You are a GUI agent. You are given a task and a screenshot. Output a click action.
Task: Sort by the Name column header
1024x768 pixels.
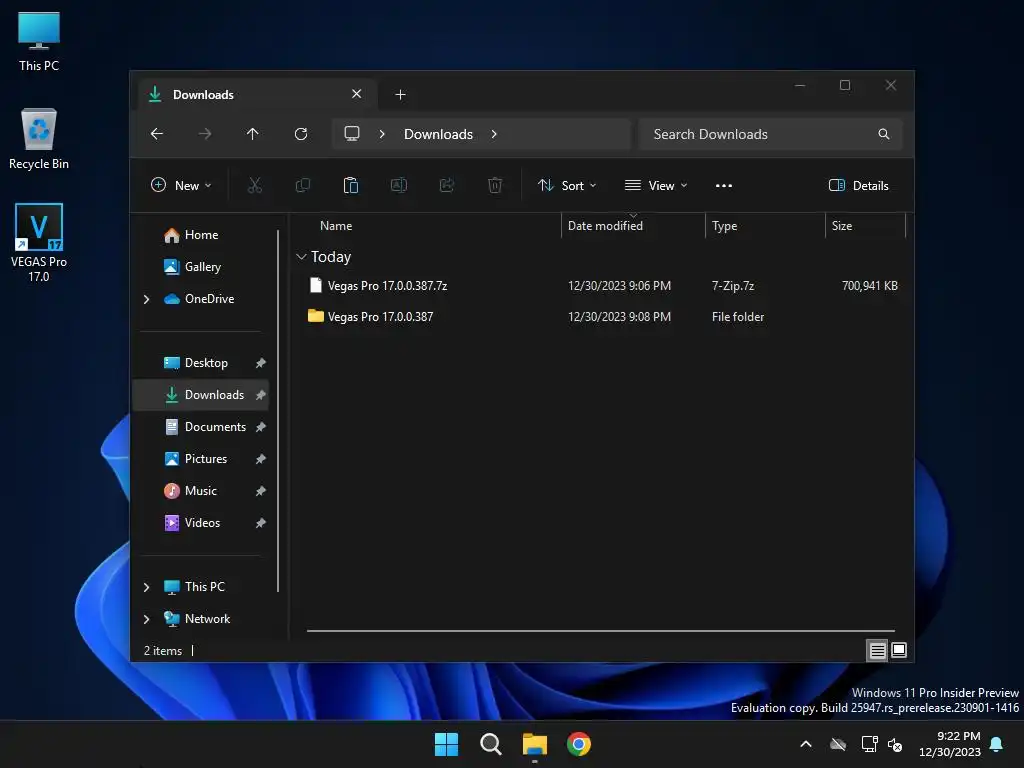click(431, 226)
